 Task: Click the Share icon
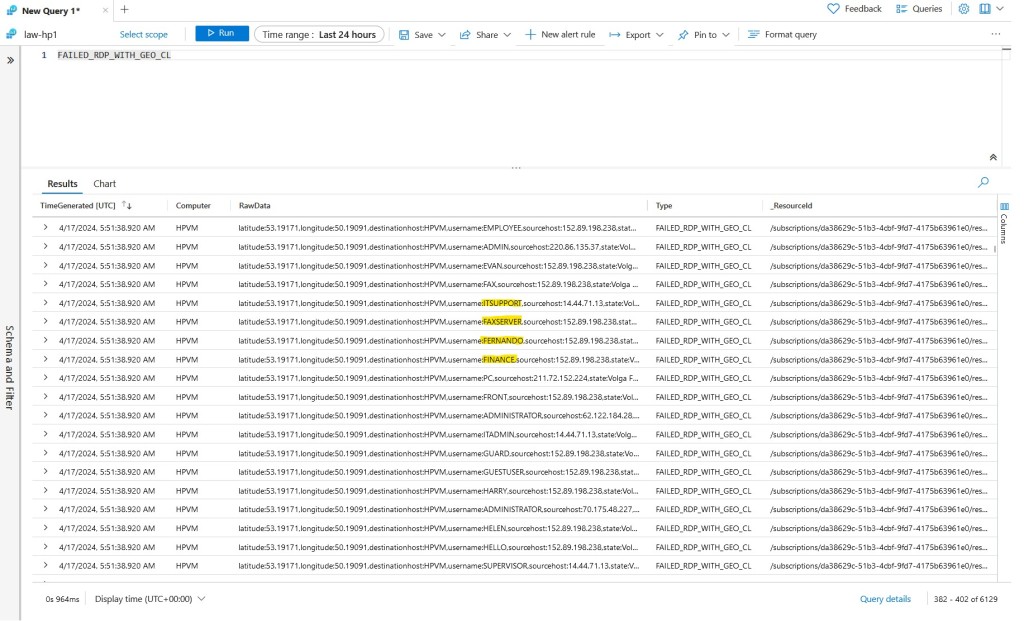click(465, 35)
